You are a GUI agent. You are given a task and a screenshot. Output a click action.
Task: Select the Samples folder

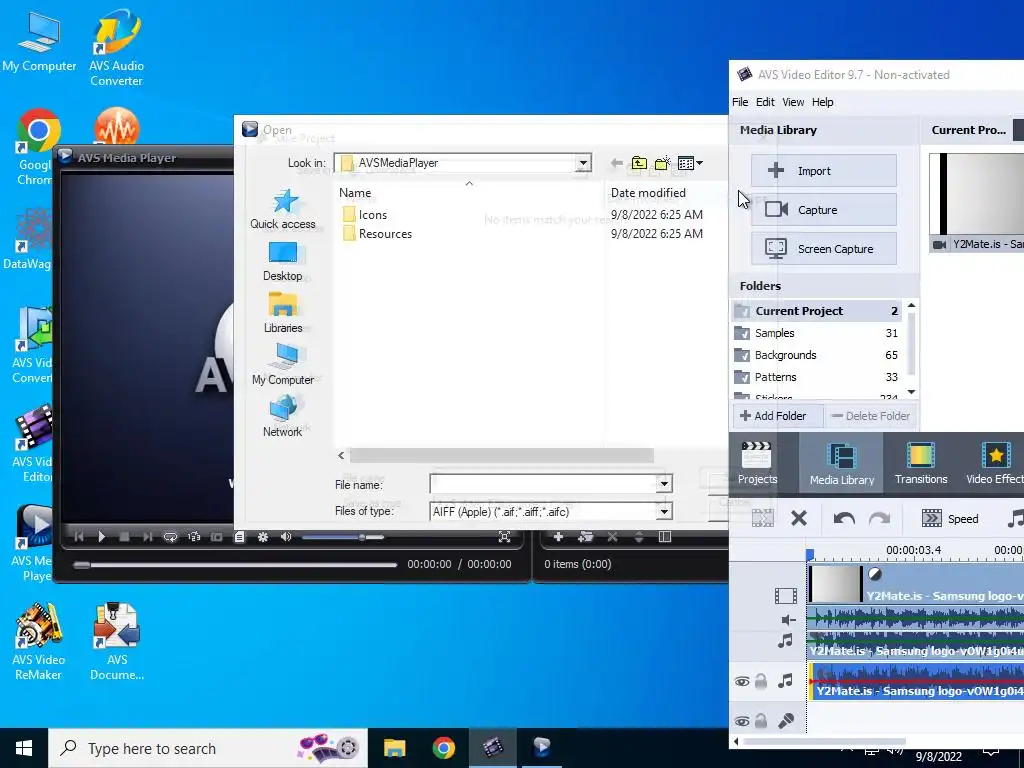[x=816, y=333]
